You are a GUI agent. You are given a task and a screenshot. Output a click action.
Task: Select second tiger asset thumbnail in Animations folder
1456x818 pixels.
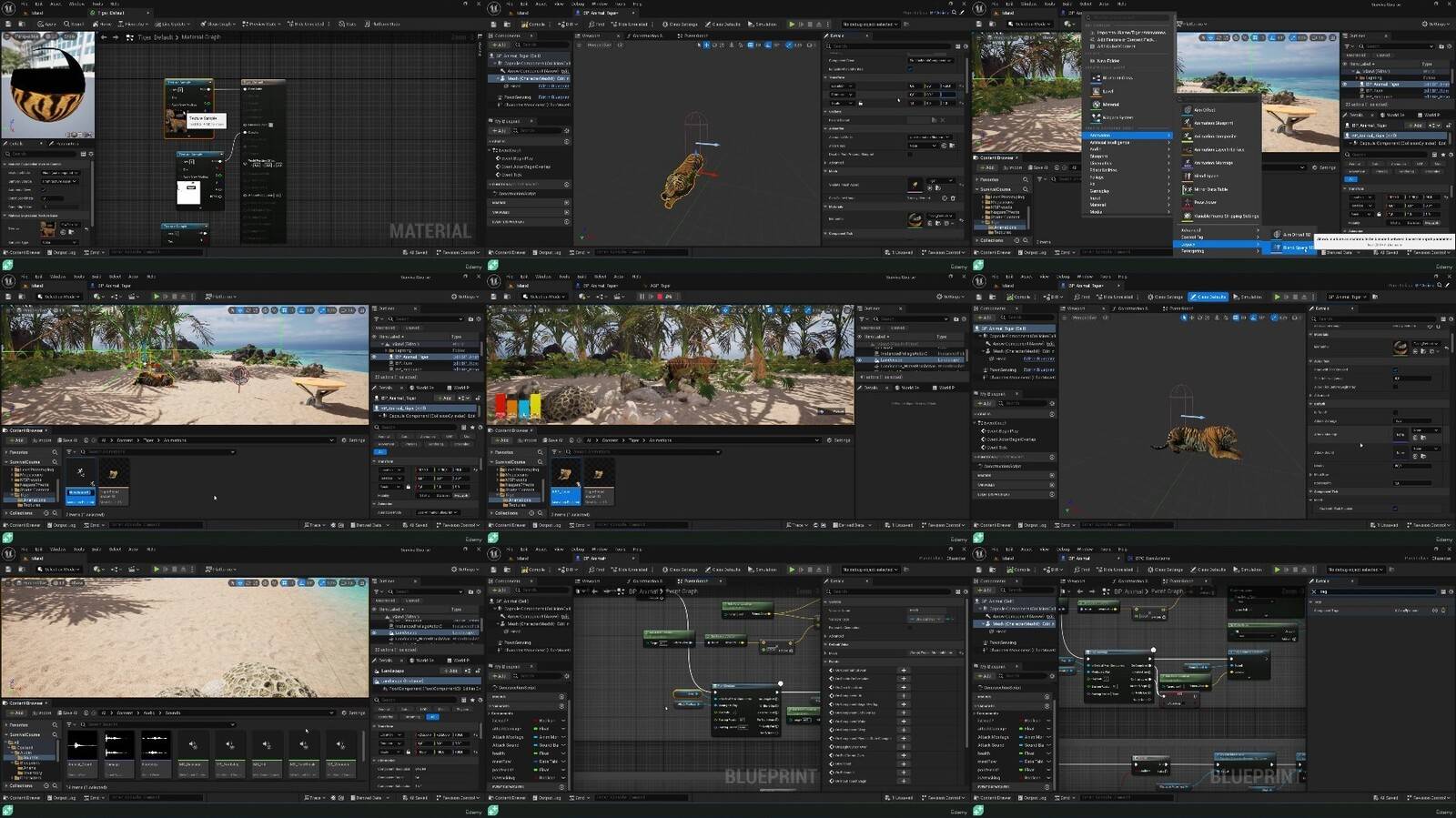tap(114, 473)
